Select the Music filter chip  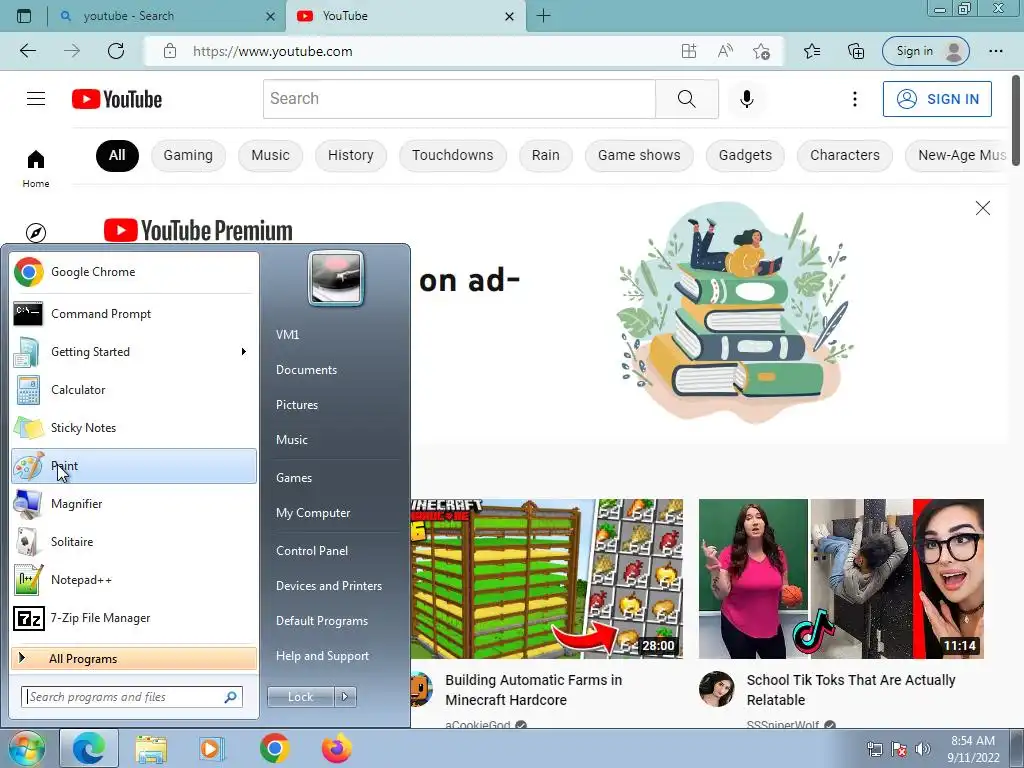(270, 155)
